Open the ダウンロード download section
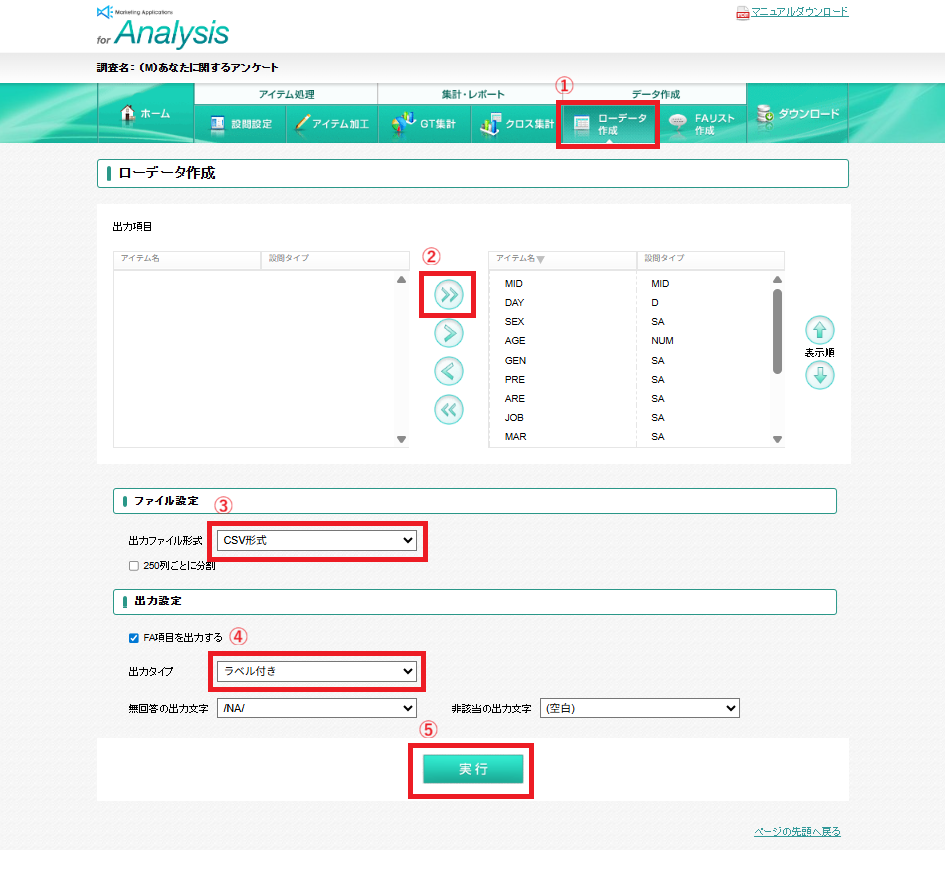Viewport: 945px width, 882px height. pos(798,114)
